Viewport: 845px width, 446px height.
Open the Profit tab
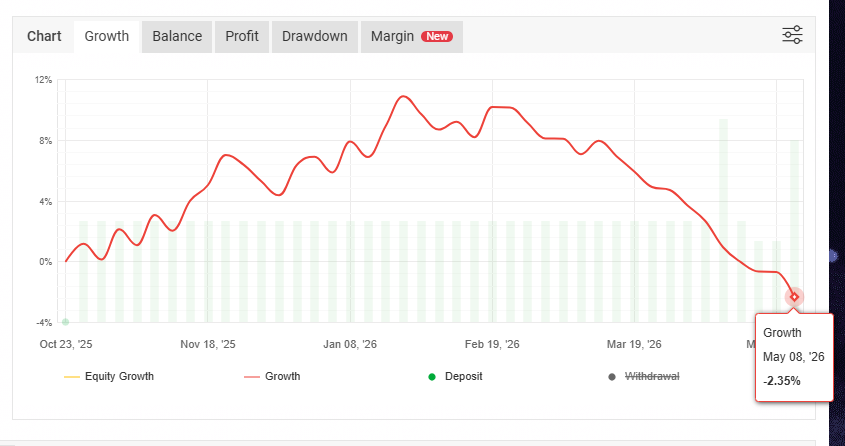tap(242, 37)
